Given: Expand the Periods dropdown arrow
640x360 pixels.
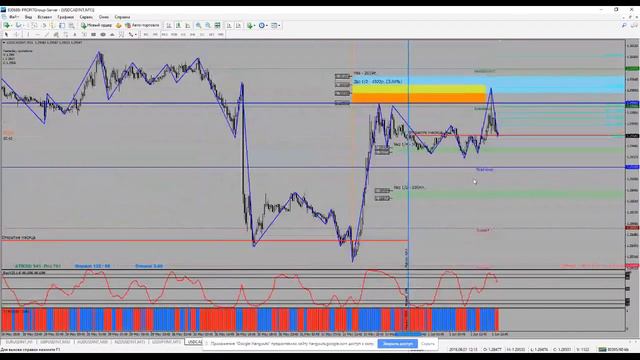Looking at the screenshot, I should coord(267,25).
